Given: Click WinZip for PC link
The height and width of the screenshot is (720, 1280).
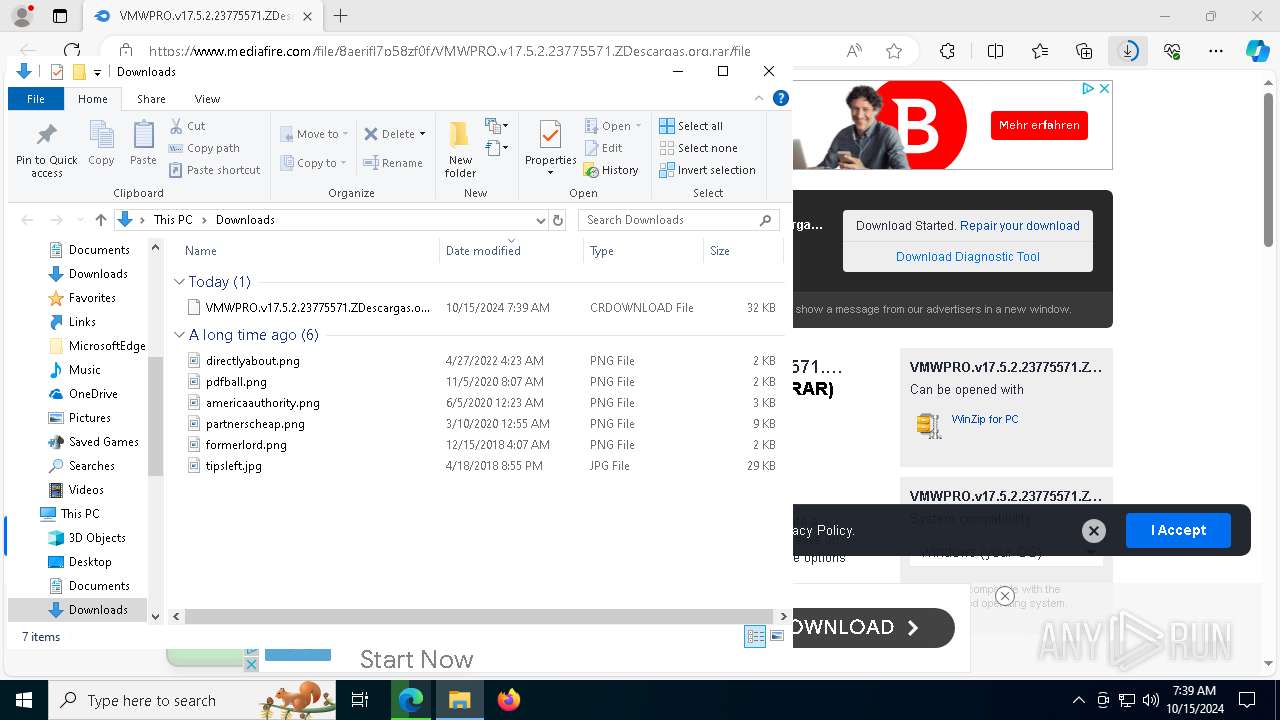Looking at the screenshot, I should (x=985, y=419).
